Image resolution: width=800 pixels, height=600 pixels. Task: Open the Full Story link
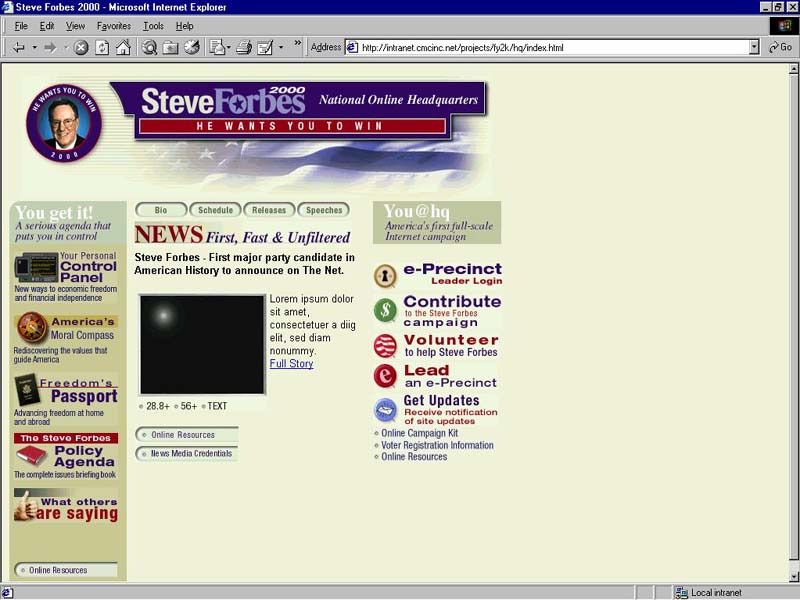(291, 364)
